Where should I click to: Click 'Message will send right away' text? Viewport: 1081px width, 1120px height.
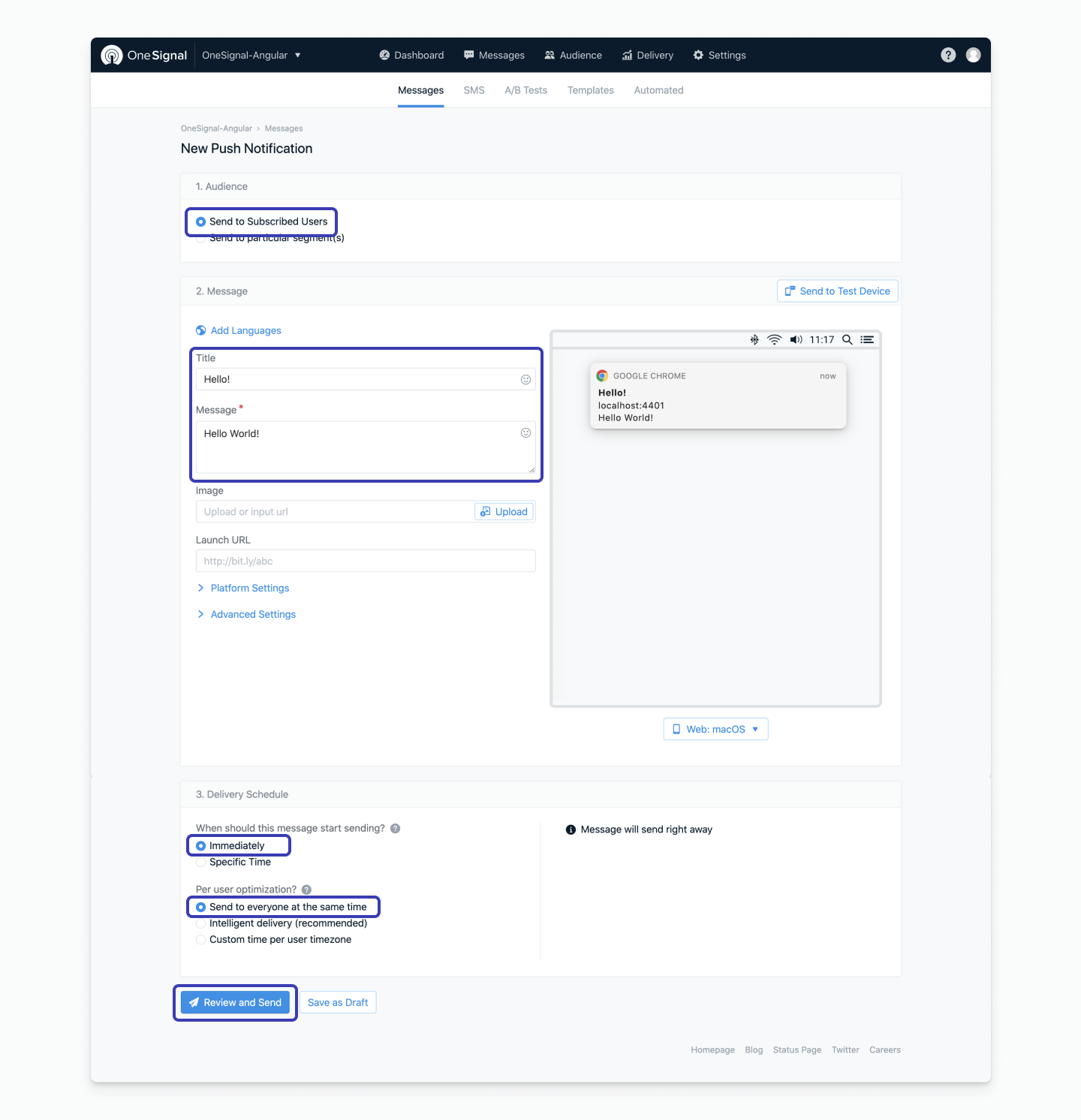[x=646, y=829]
